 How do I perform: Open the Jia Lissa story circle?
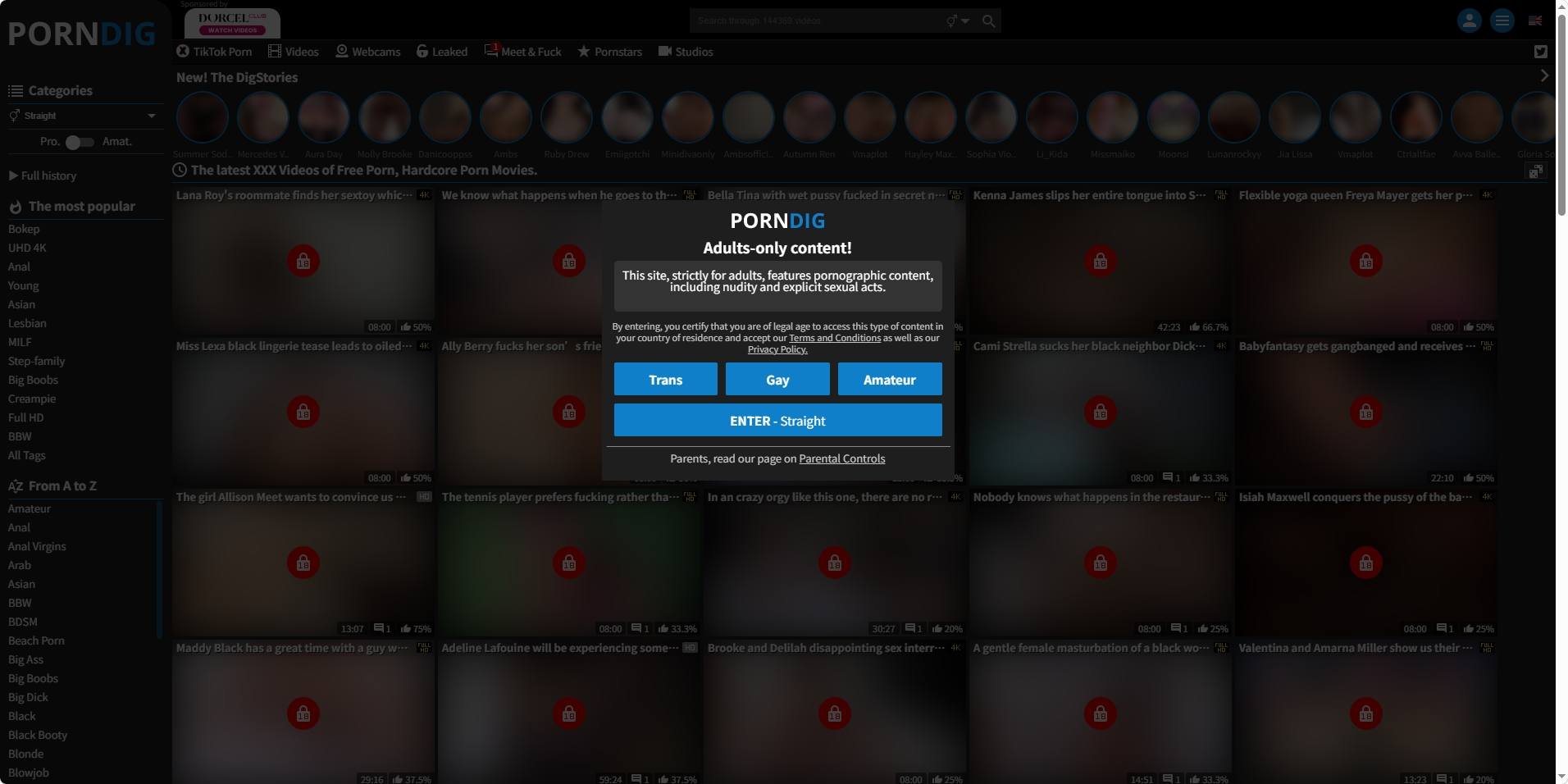point(1295,117)
